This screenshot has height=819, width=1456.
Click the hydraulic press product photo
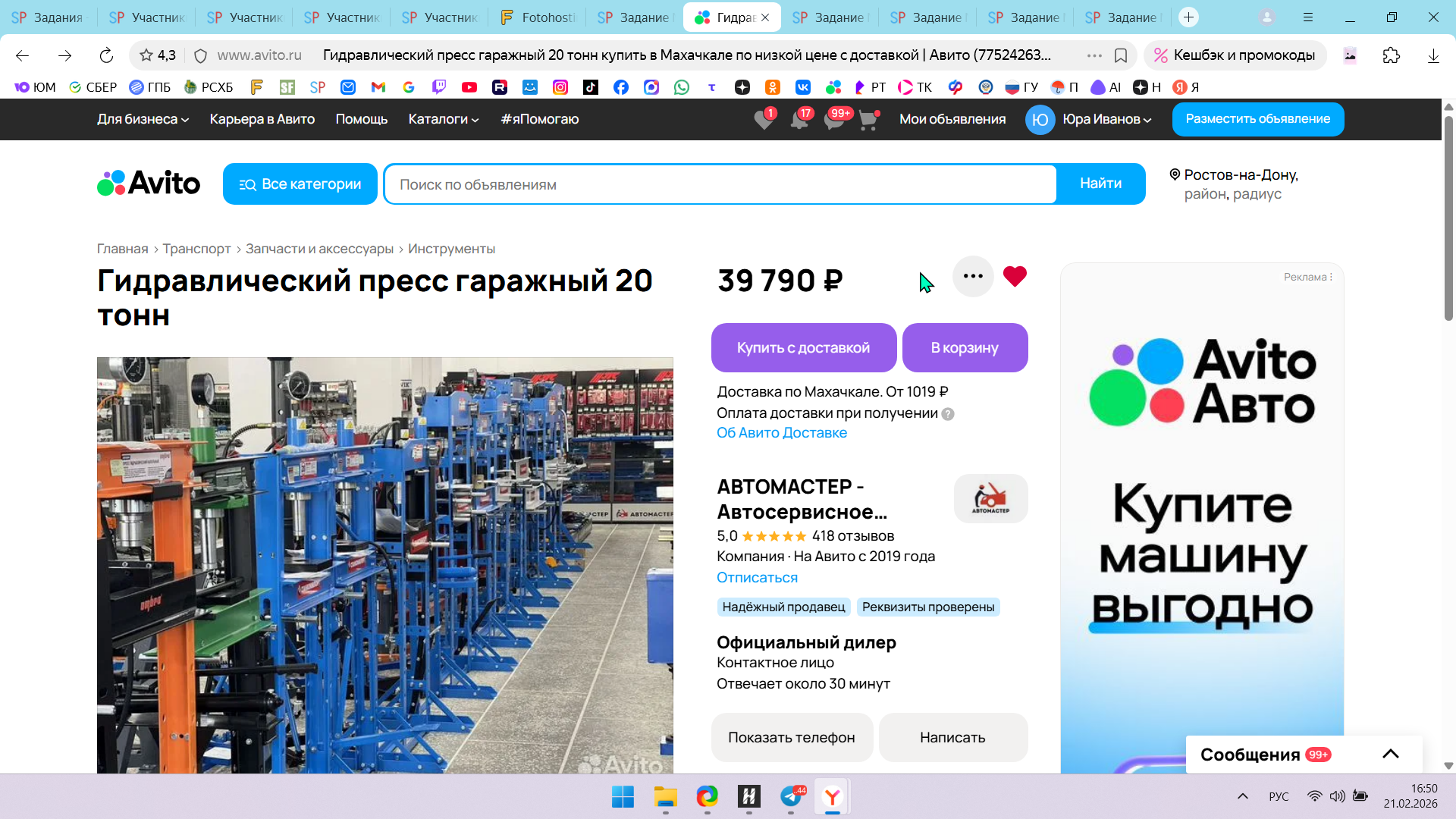384,565
